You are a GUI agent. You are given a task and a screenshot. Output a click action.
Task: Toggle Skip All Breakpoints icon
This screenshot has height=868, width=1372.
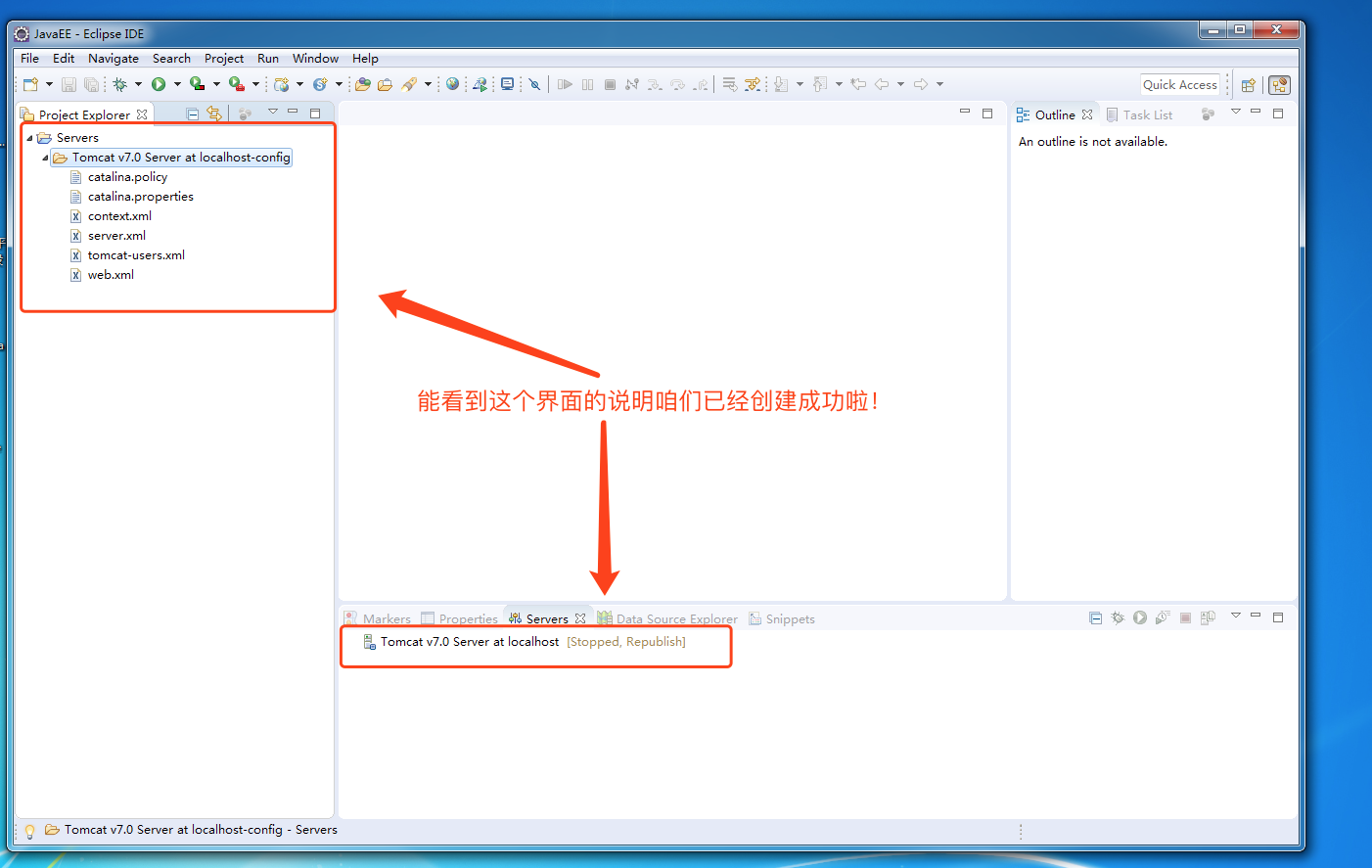click(535, 84)
